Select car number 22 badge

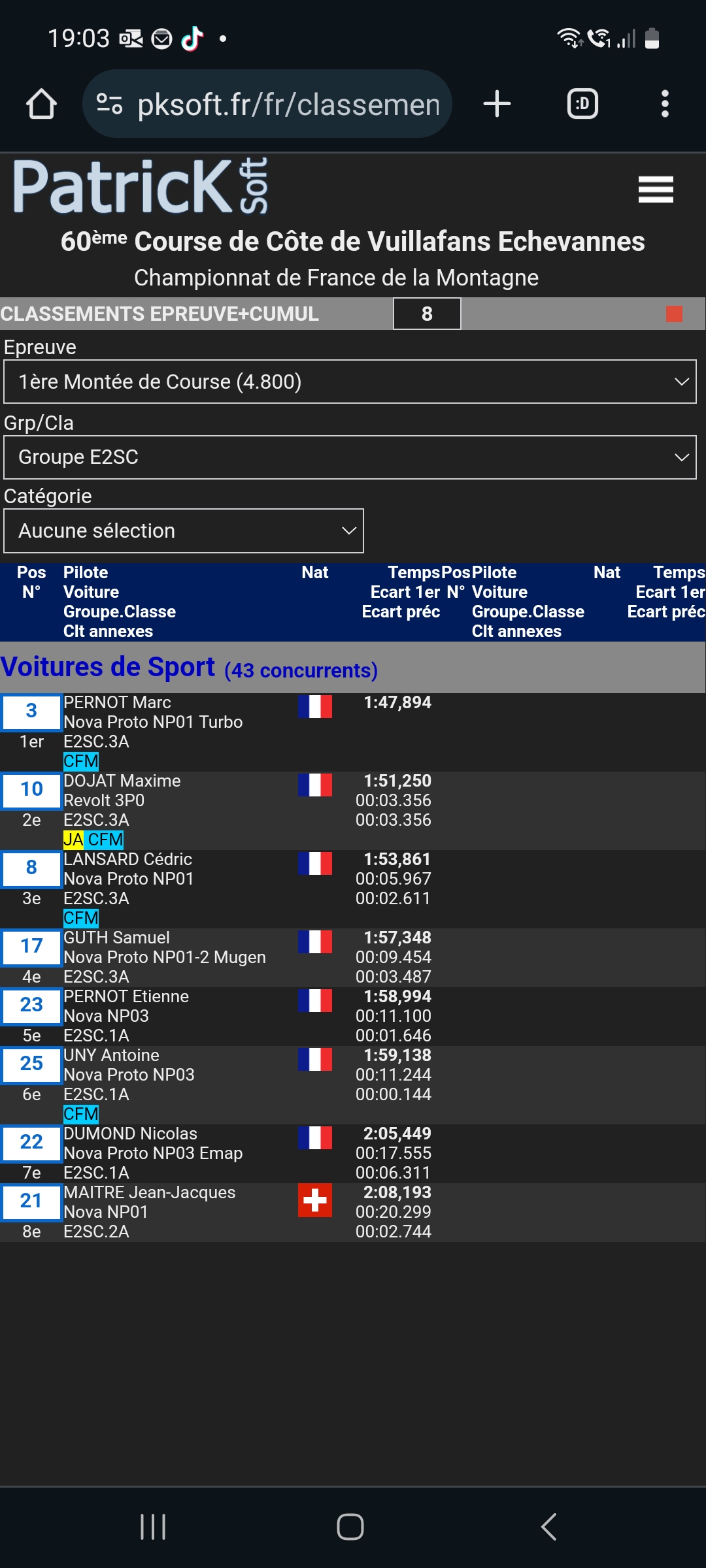click(31, 1143)
